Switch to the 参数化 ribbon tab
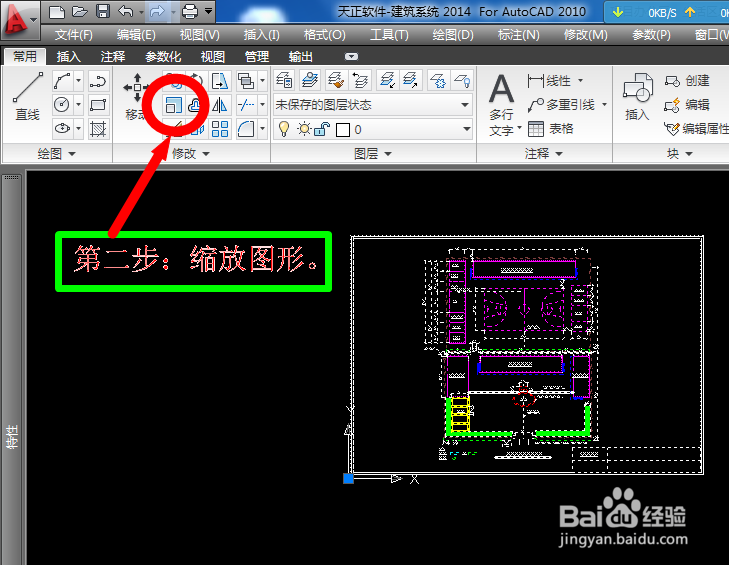 [x=163, y=57]
